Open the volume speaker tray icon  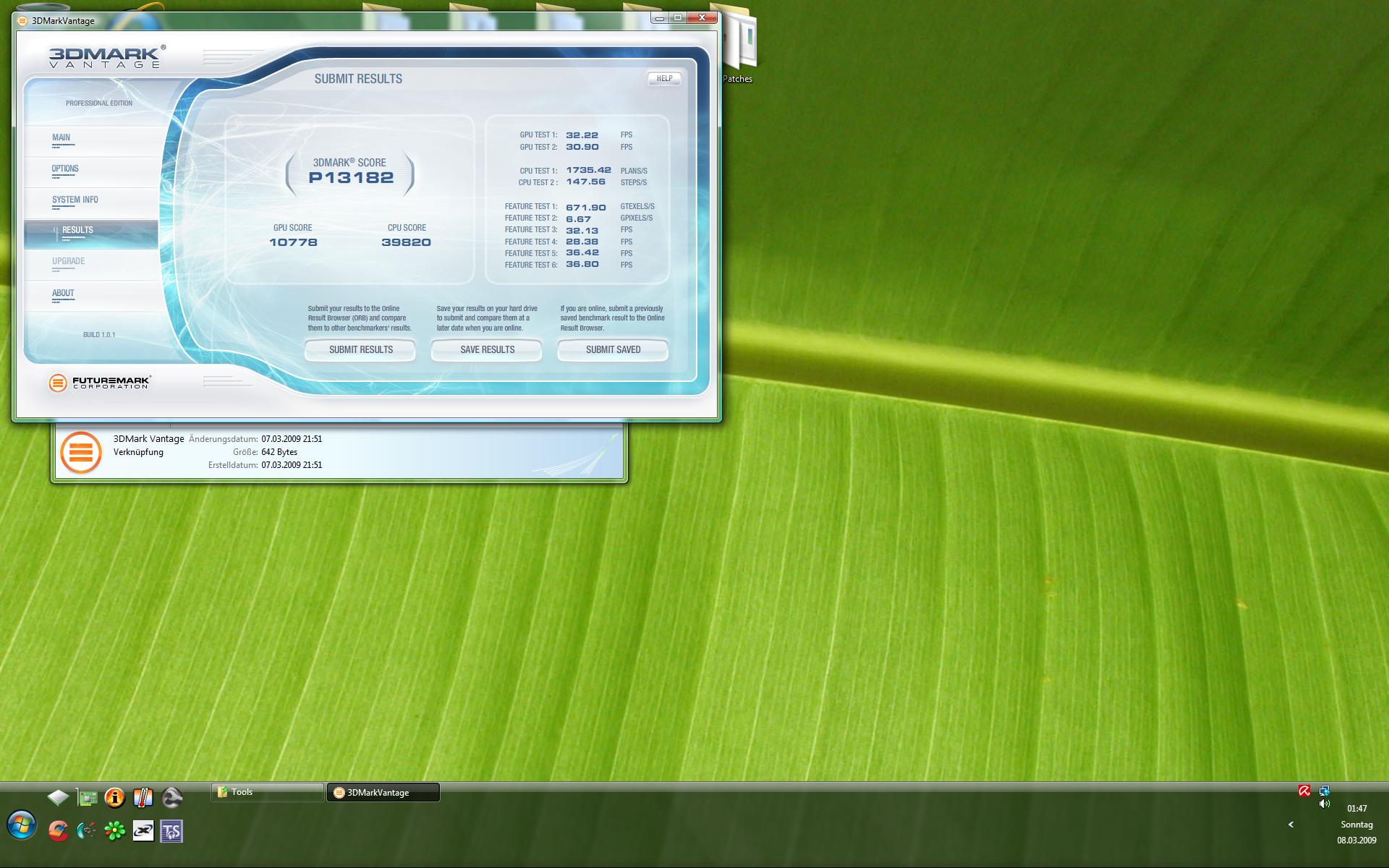click(x=1324, y=804)
